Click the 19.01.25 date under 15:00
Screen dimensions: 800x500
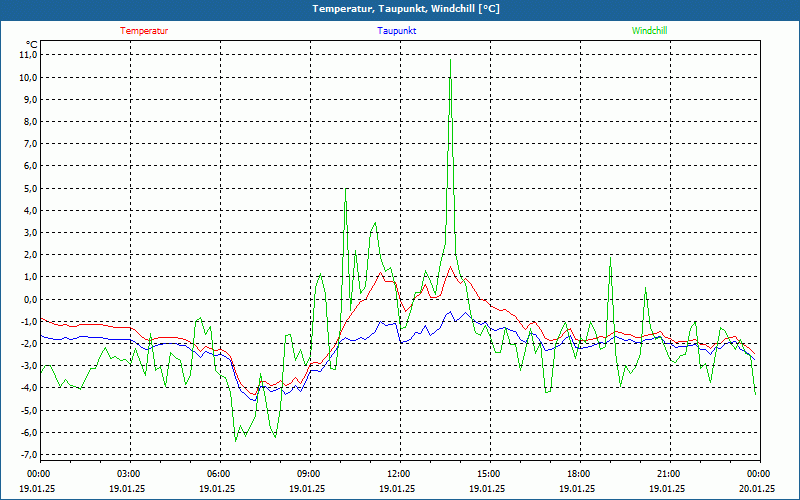pyautogui.click(x=487, y=488)
